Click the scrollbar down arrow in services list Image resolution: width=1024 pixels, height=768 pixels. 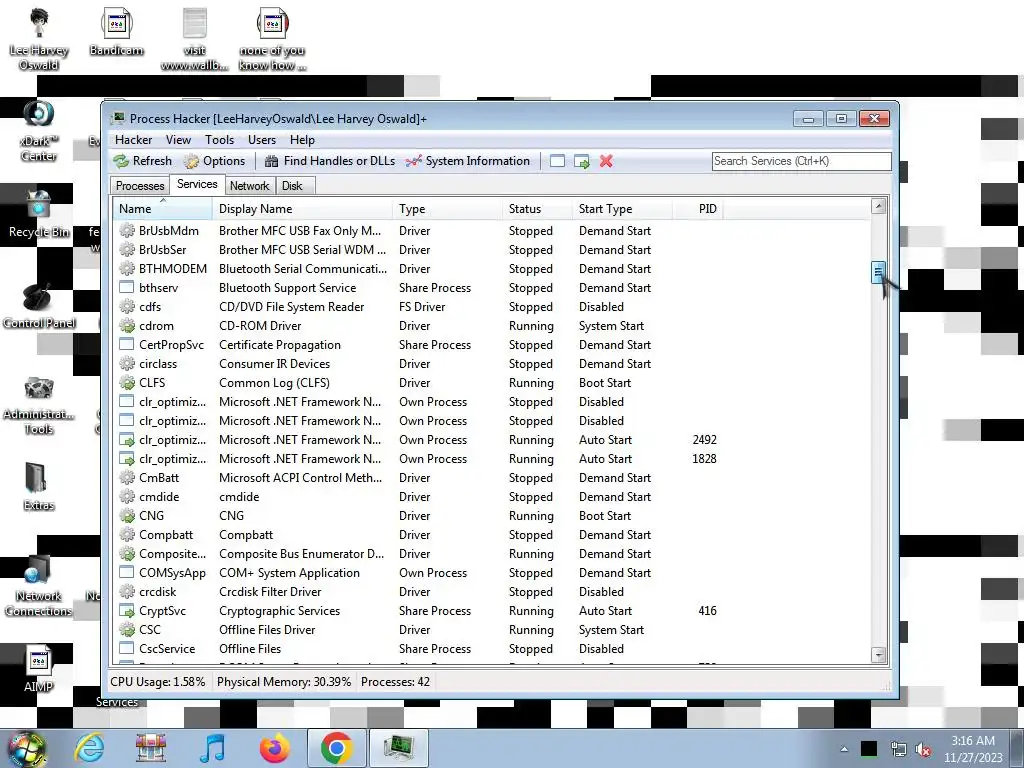878,654
